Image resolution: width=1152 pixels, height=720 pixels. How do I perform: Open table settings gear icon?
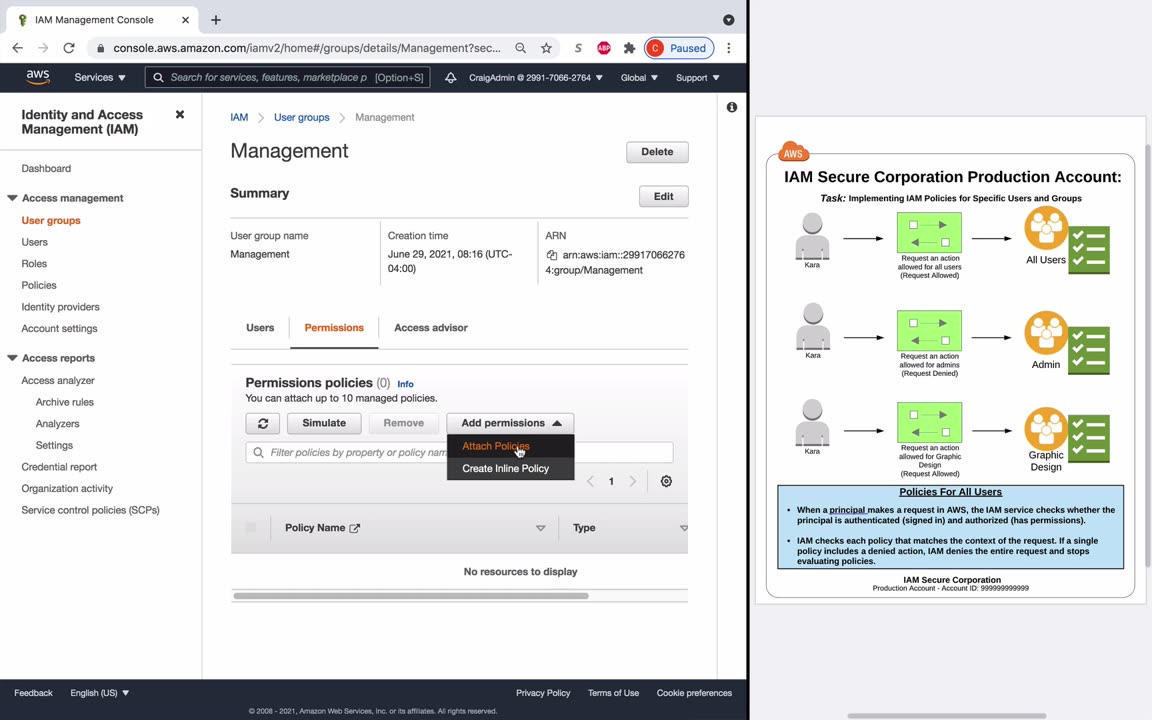tap(666, 481)
